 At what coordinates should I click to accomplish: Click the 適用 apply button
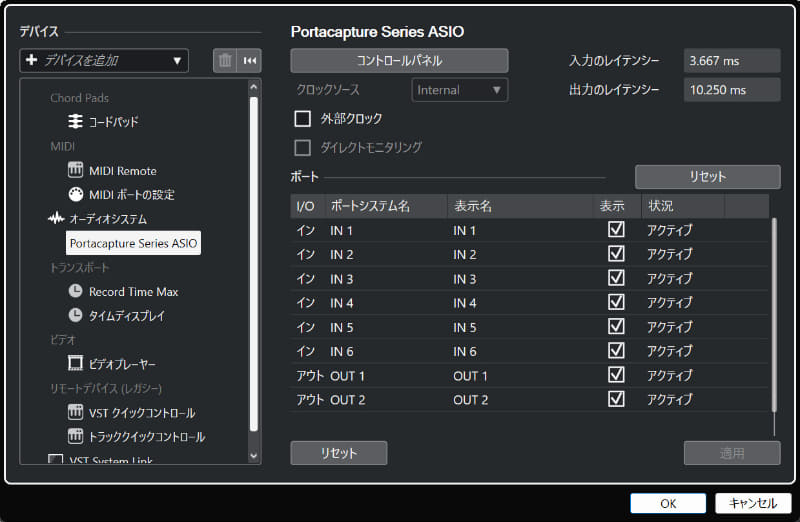click(732, 453)
